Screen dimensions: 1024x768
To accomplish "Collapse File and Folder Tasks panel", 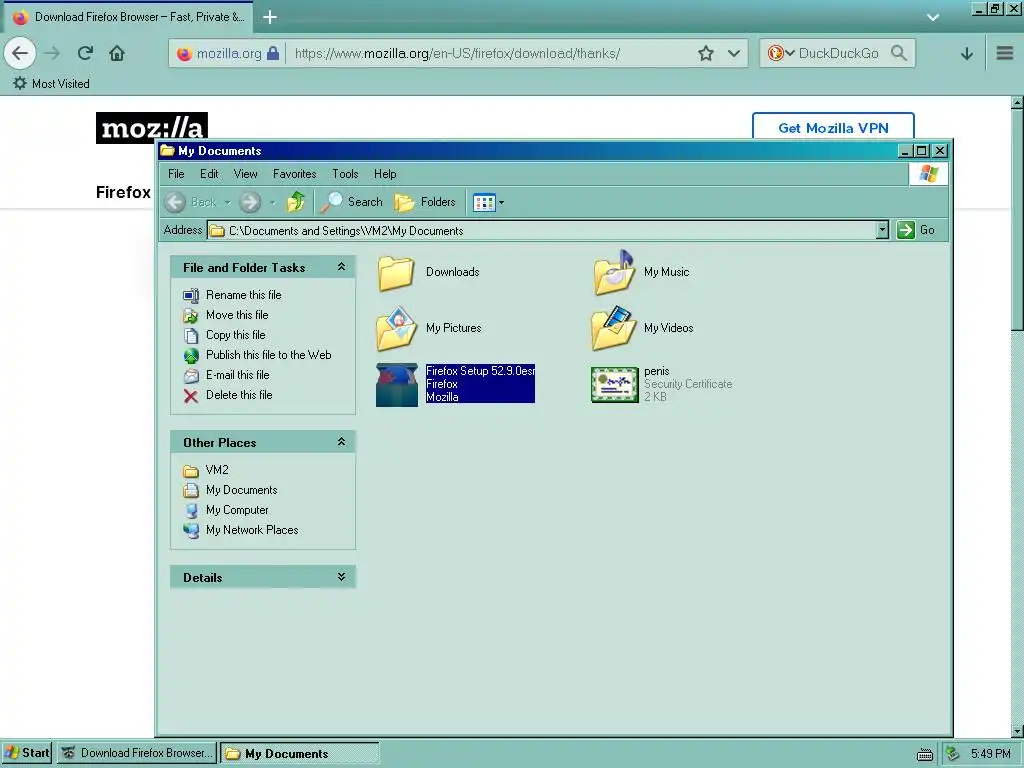I will pos(341,266).
